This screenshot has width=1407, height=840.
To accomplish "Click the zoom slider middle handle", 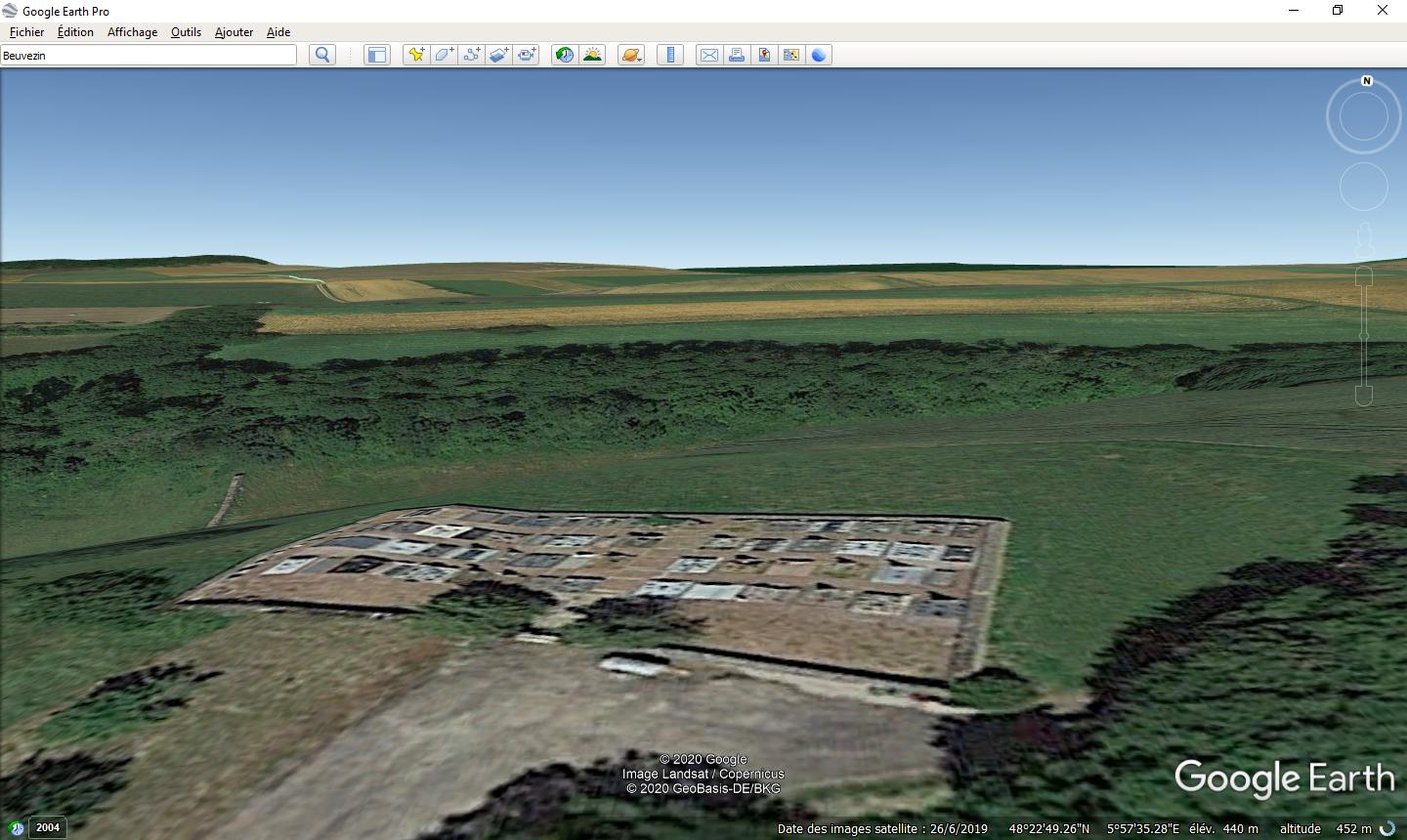I will click(1364, 337).
